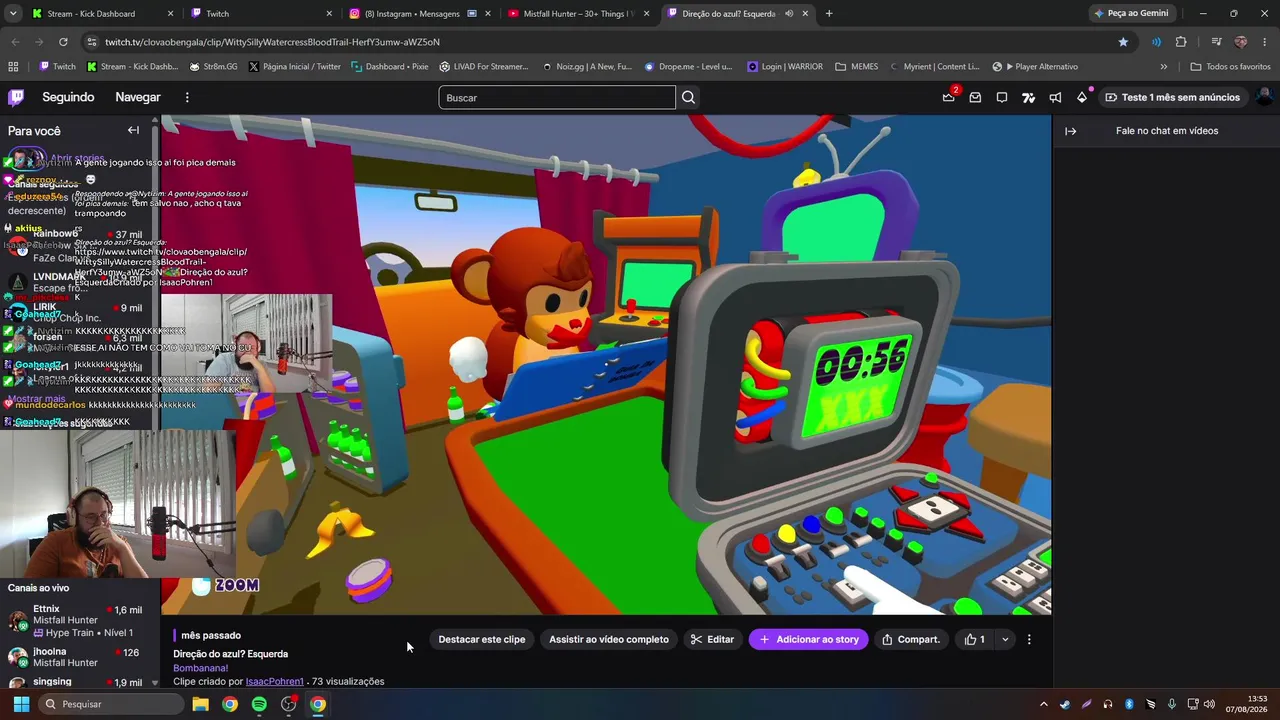This screenshot has width=1280, height=720.
Task: Open the Chrome apps grid shortcut
Action: 13,66
